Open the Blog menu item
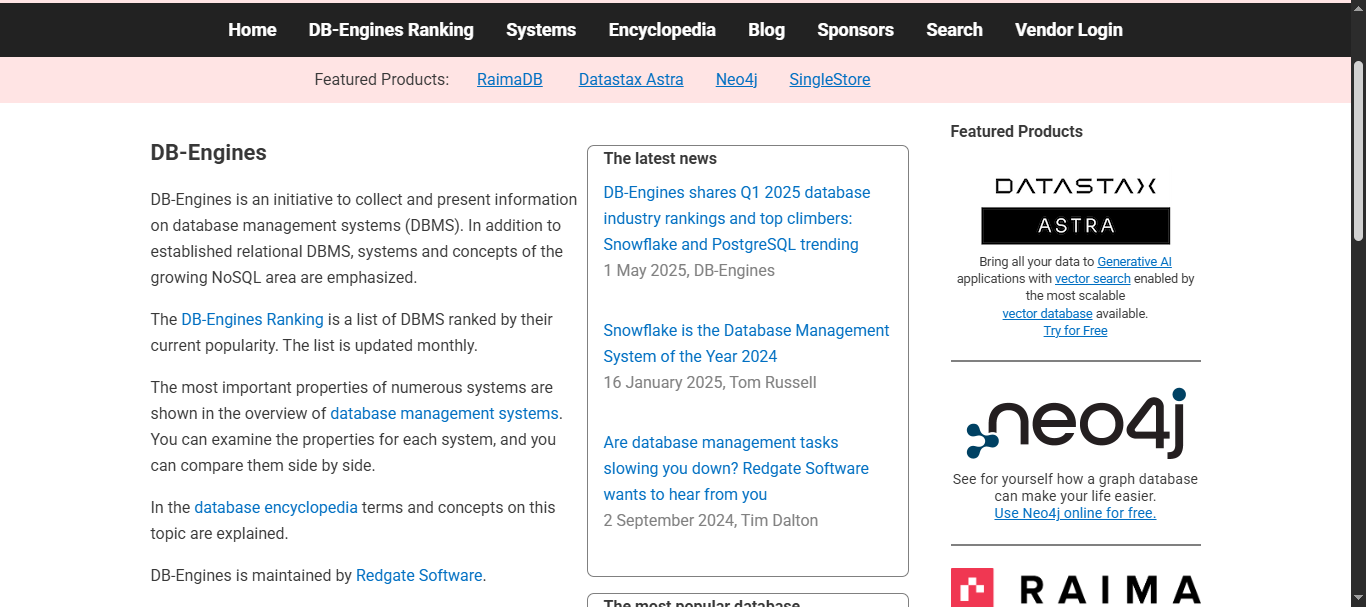 tap(766, 30)
